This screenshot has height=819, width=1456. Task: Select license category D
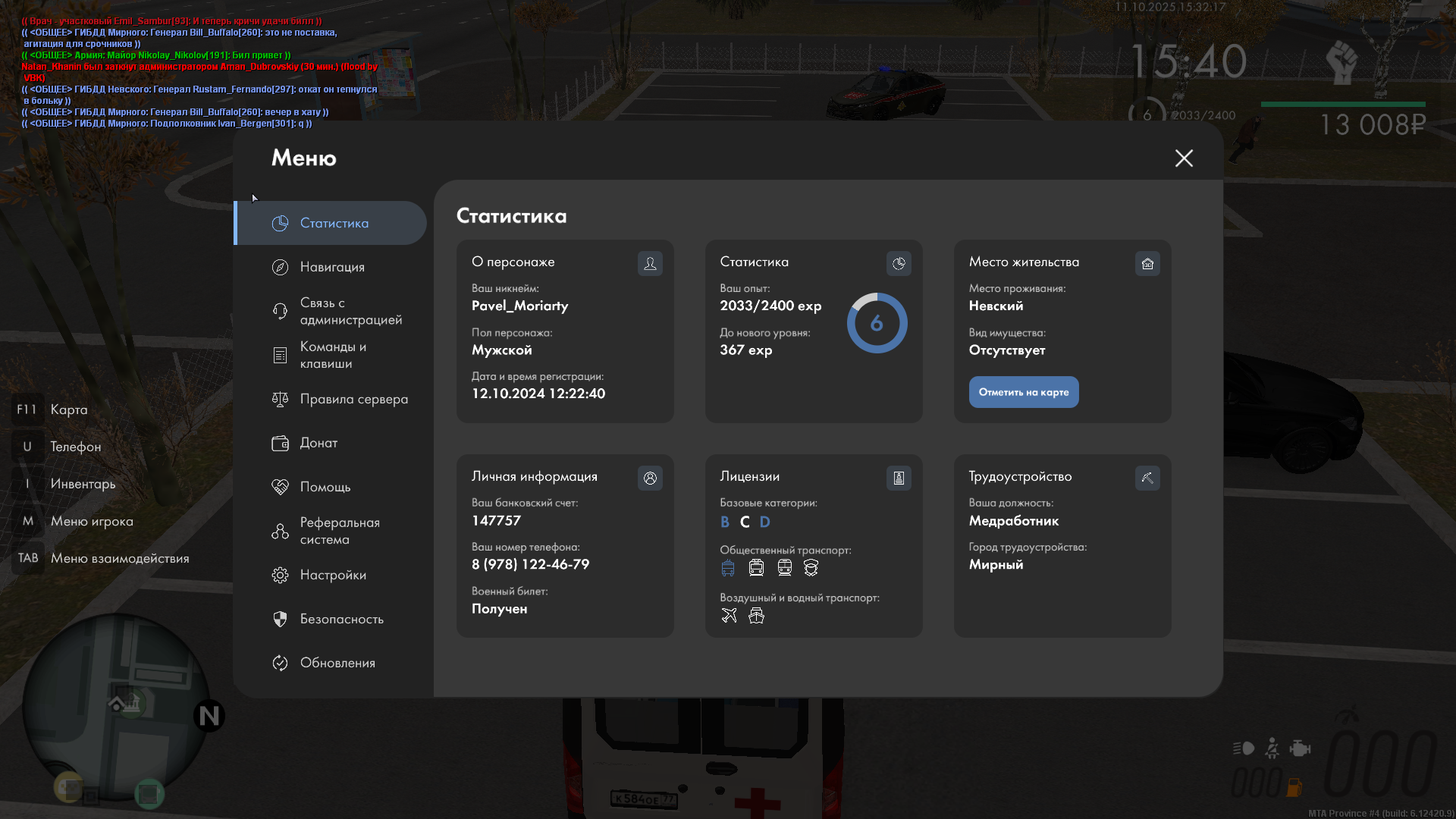tap(764, 522)
